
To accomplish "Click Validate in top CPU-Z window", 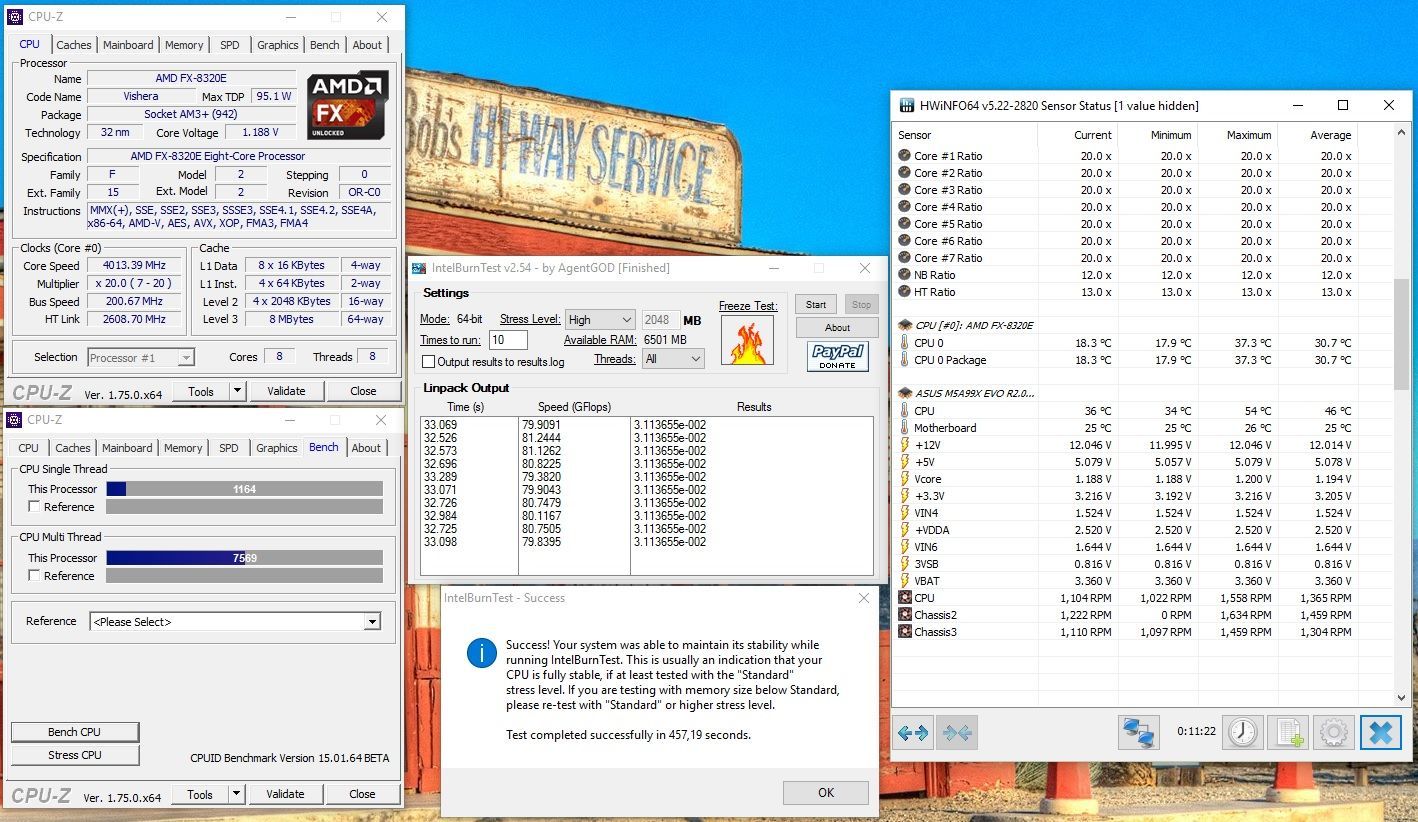I will tap(286, 391).
